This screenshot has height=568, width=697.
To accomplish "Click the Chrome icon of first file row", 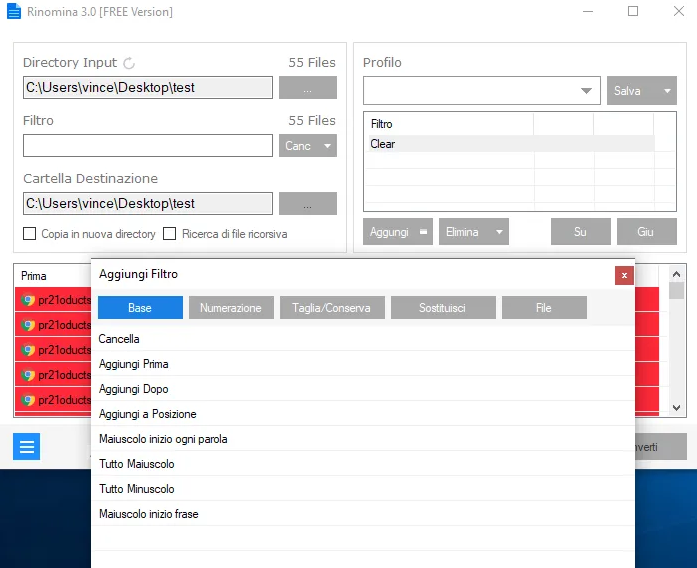I will click(28, 300).
